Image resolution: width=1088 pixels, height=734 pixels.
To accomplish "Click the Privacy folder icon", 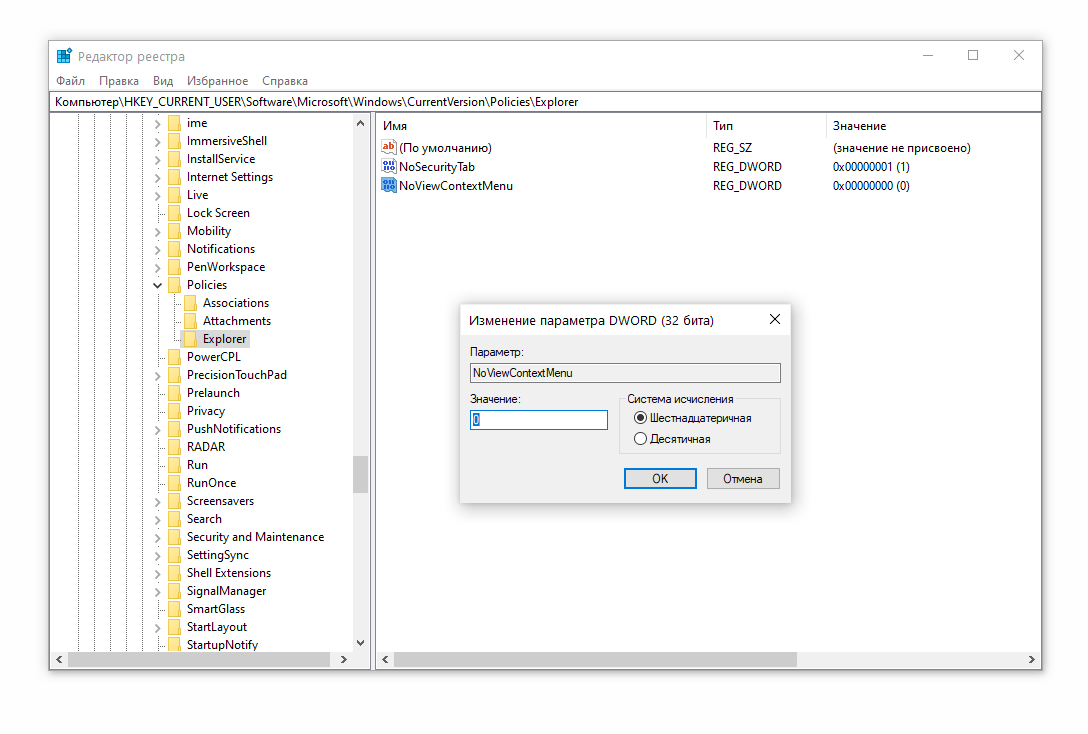I will click(174, 411).
